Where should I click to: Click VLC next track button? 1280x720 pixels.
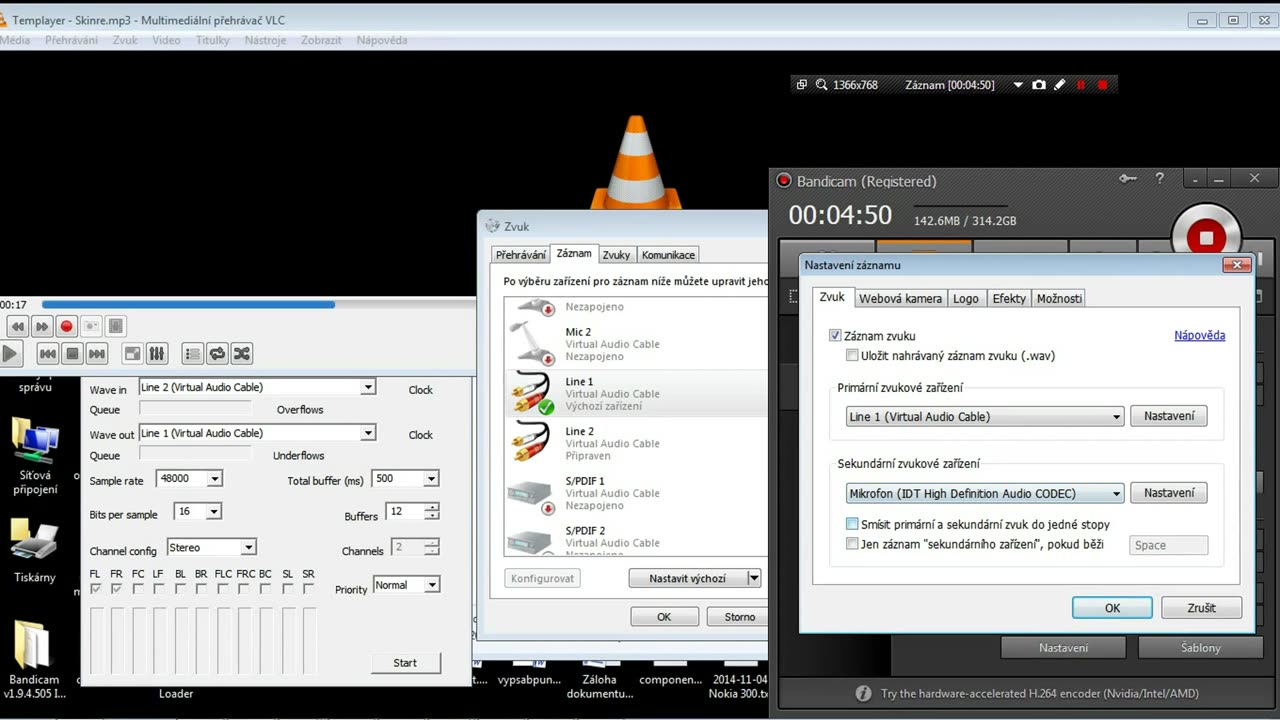coord(97,353)
